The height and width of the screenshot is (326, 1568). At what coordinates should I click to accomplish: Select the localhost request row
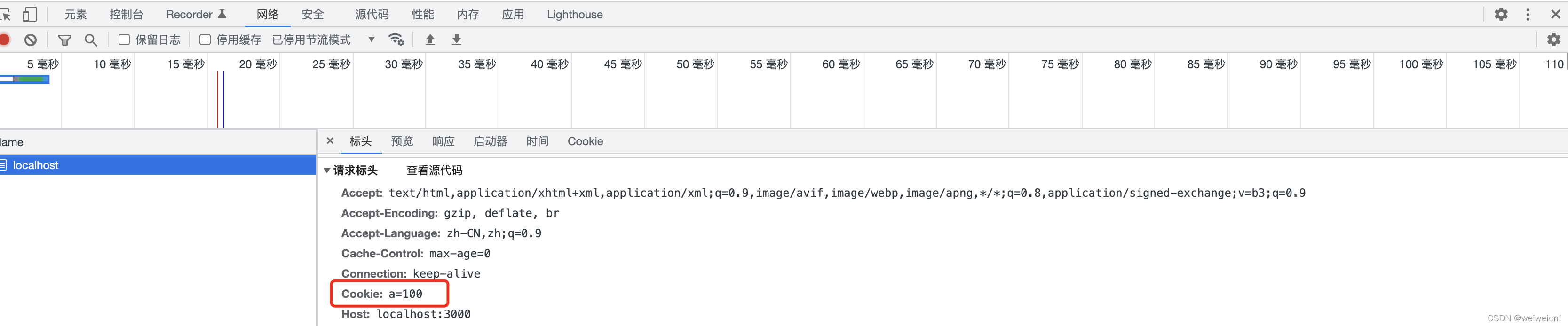[x=158, y=165]
